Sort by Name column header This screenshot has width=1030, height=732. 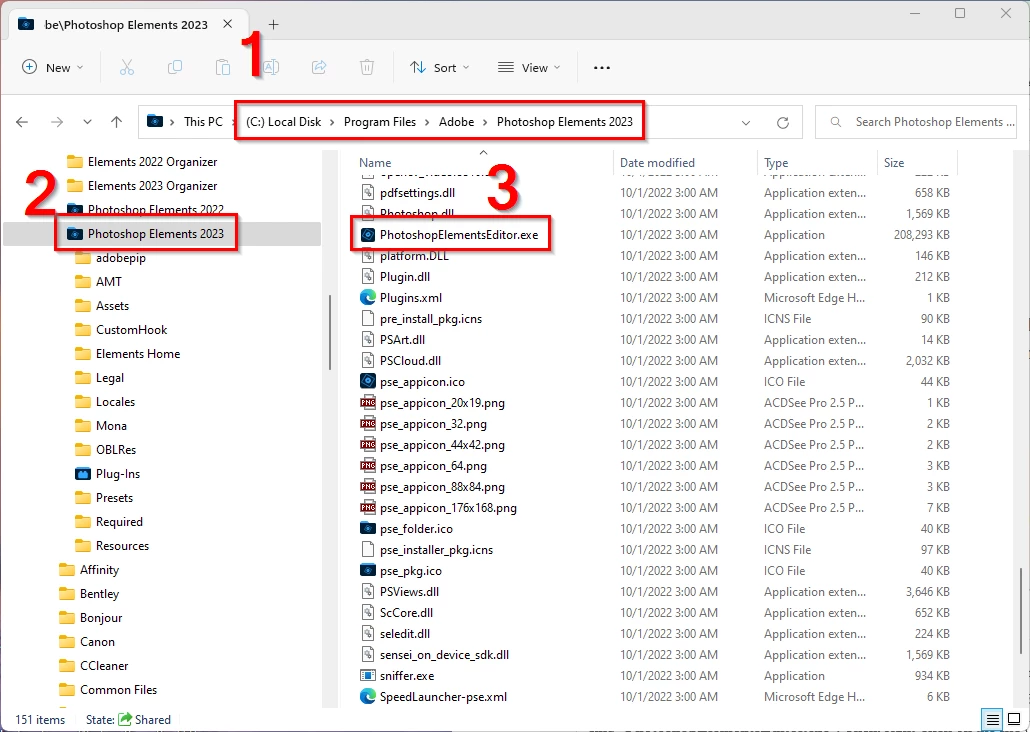click(375, 163)
